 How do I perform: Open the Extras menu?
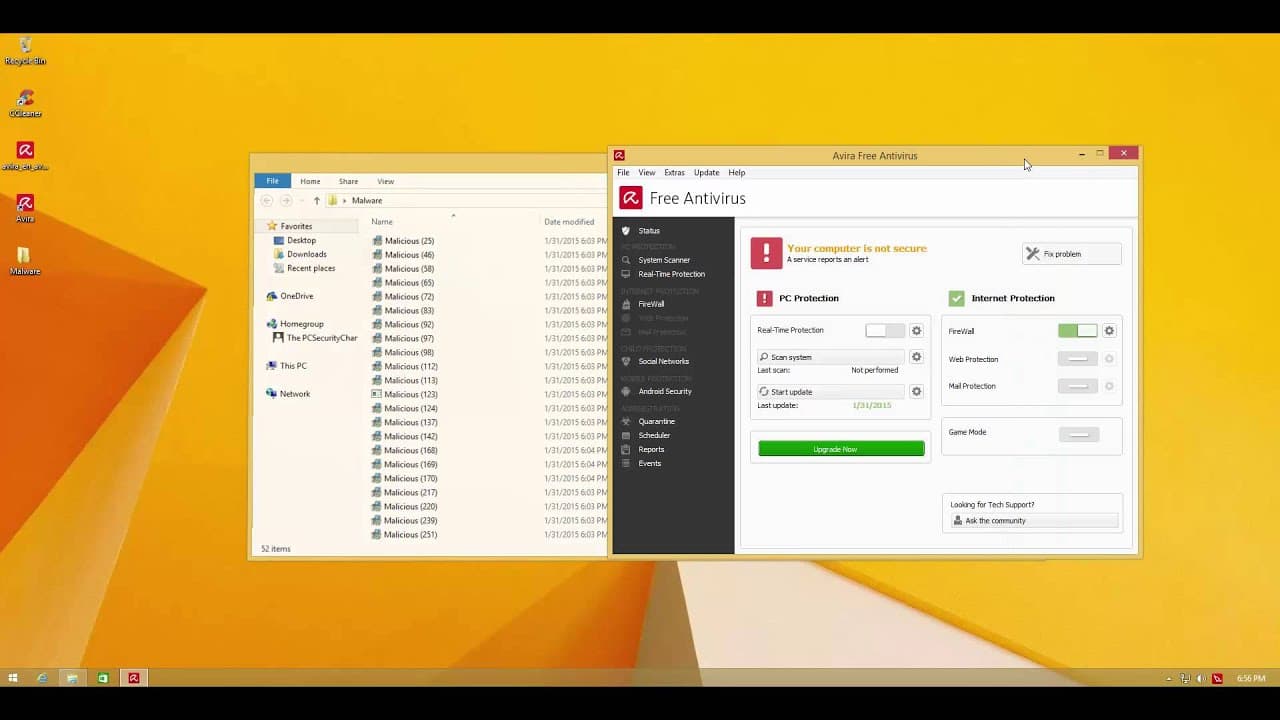coord(674,173)
